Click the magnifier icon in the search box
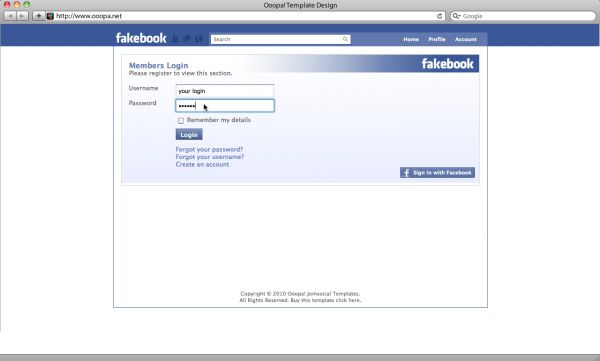The image size is (600, 361). tap(345, 39)
